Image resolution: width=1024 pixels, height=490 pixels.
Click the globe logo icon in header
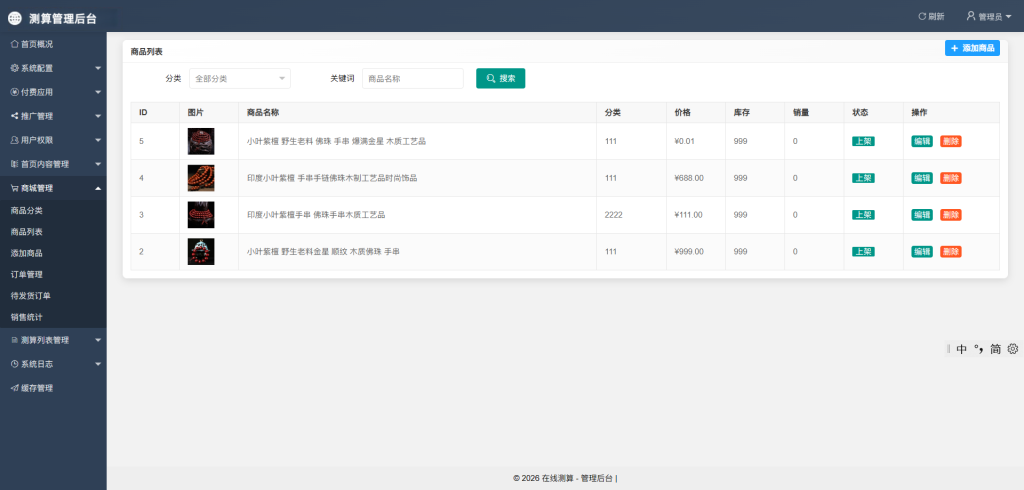coord(15,17)
